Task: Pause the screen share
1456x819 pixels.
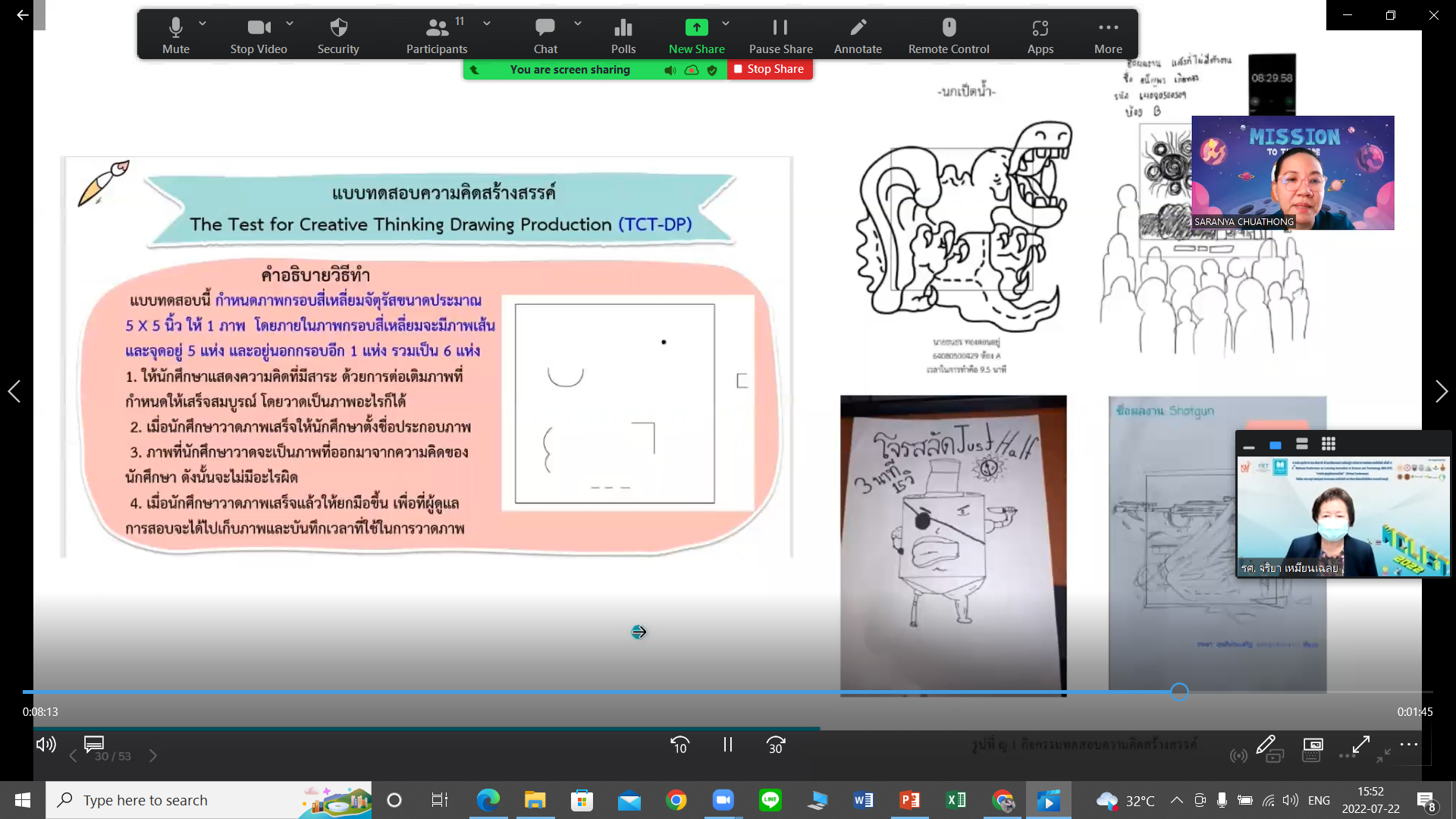Action: click(x=780, y=35)
